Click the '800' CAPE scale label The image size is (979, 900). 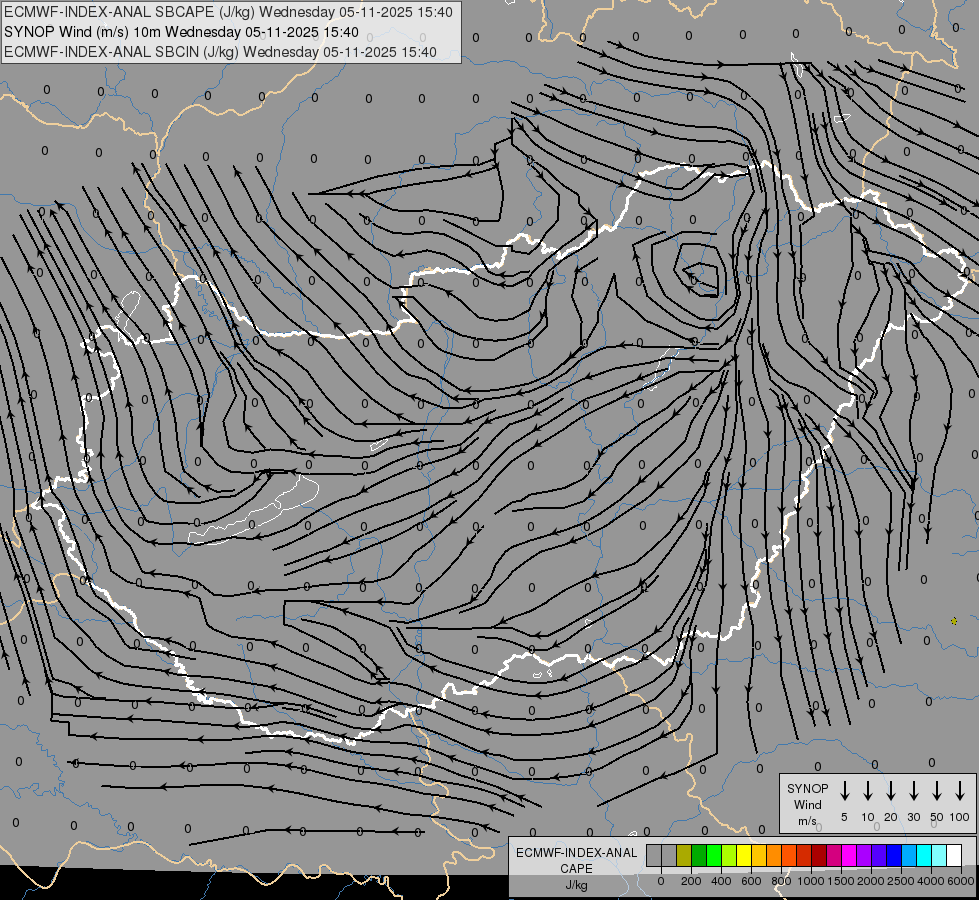781,881
